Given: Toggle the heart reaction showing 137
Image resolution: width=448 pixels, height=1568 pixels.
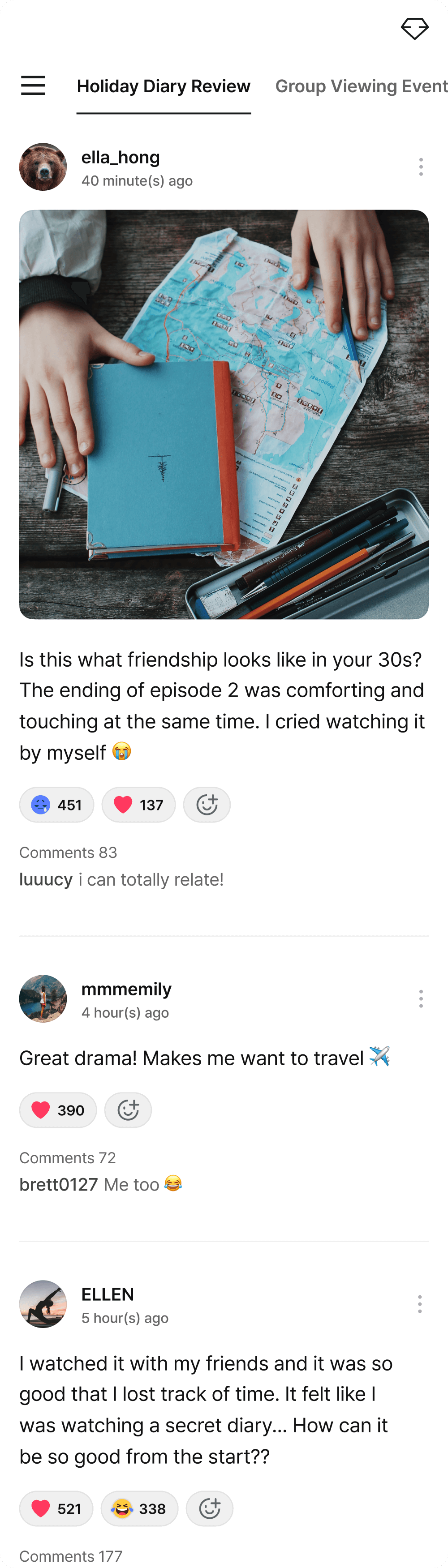Looking at the screenshot, I should (139, 805).
